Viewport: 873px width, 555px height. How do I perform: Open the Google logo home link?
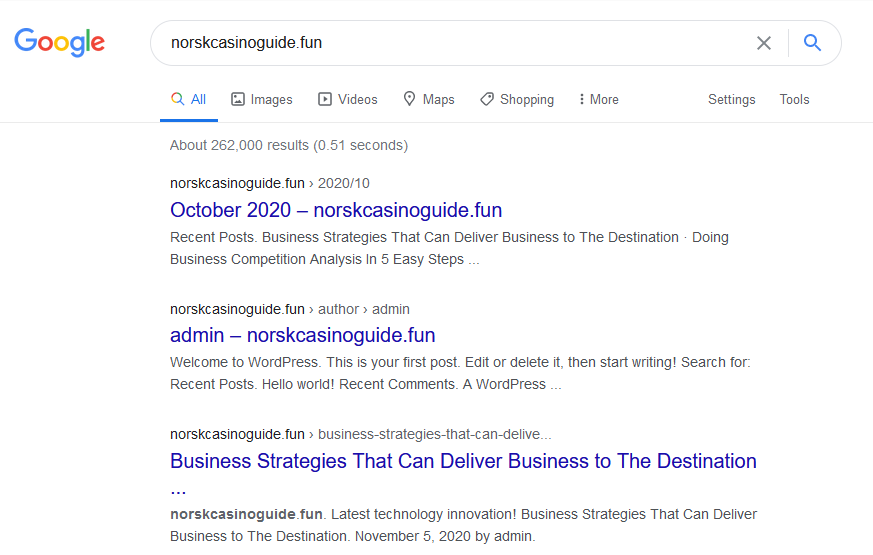tap(60, 42)
